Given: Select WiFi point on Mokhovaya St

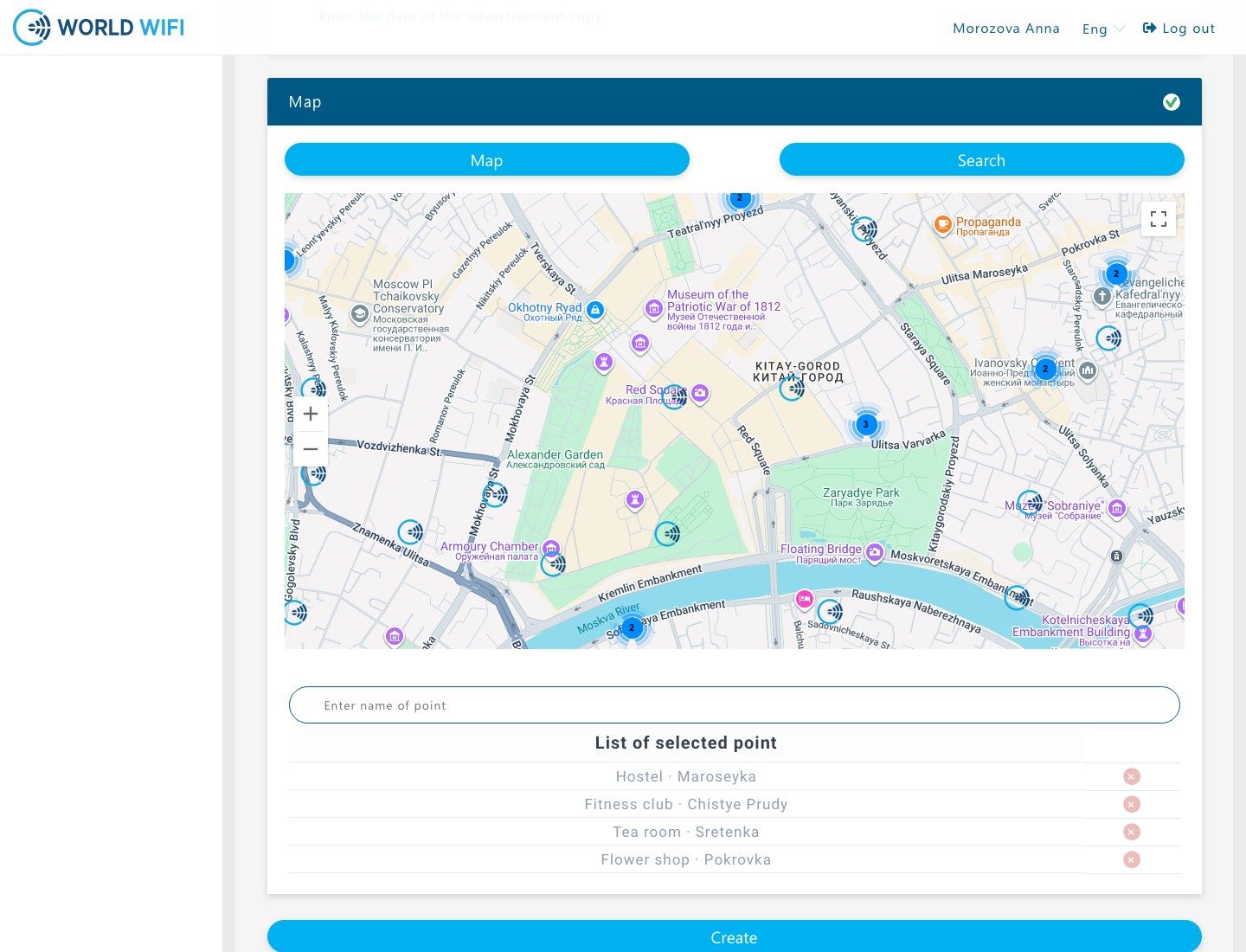Looking at the screenshot, I should point(495,495).
